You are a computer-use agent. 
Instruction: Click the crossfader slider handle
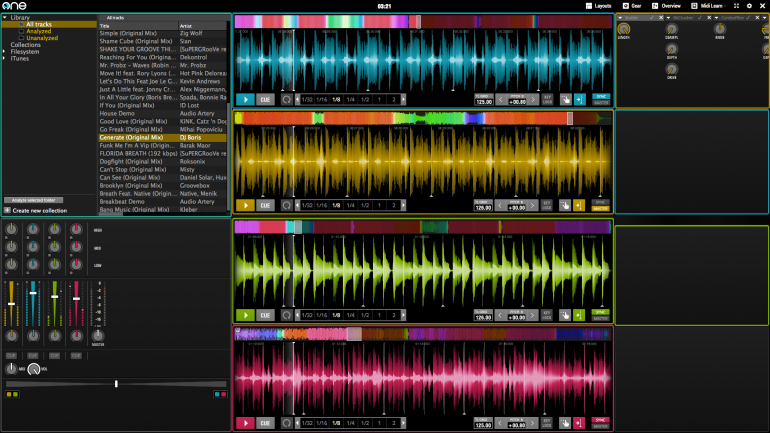pyautogui.click(x=116, y=383)
